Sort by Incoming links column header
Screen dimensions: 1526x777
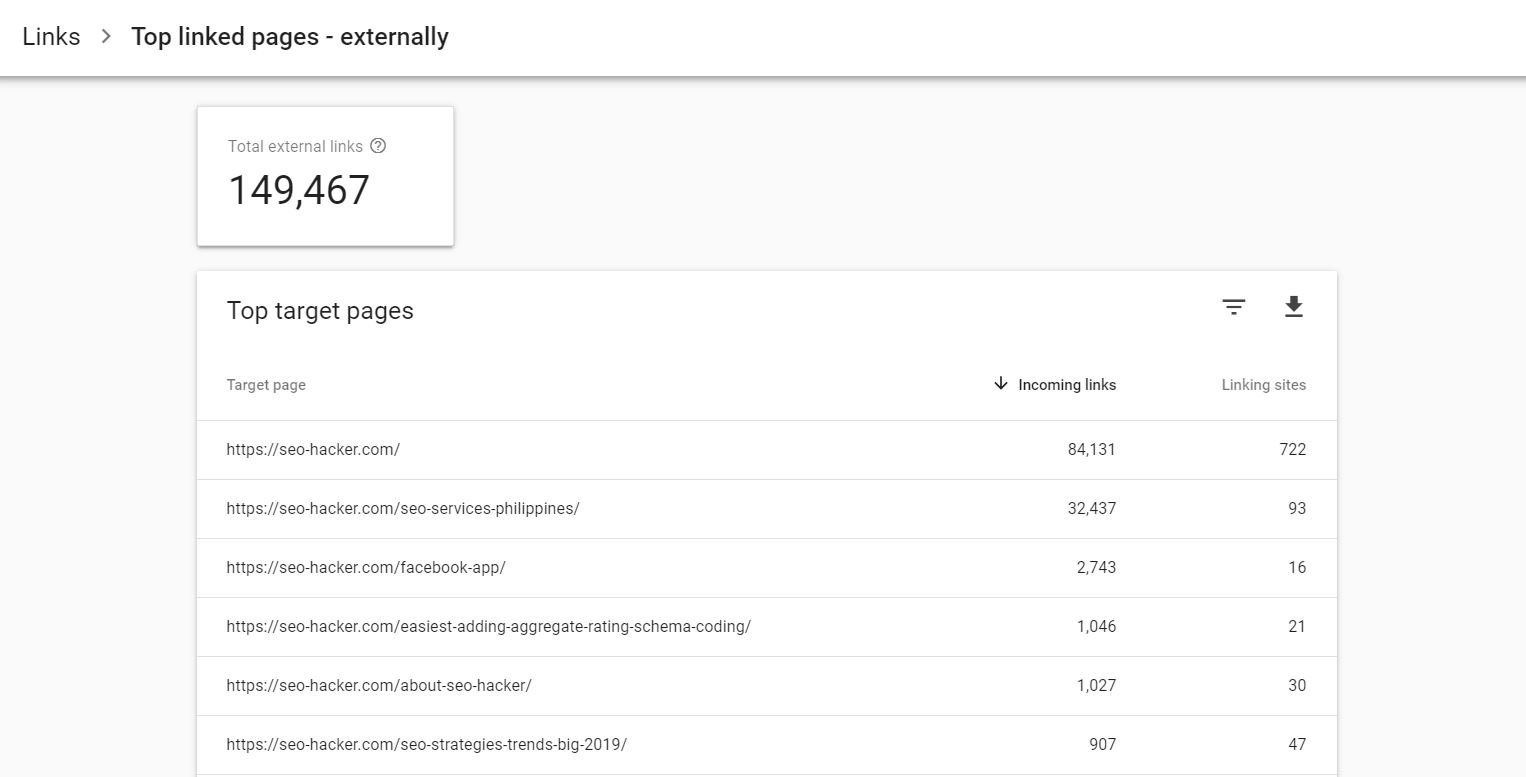click(x=1066, y=385)
